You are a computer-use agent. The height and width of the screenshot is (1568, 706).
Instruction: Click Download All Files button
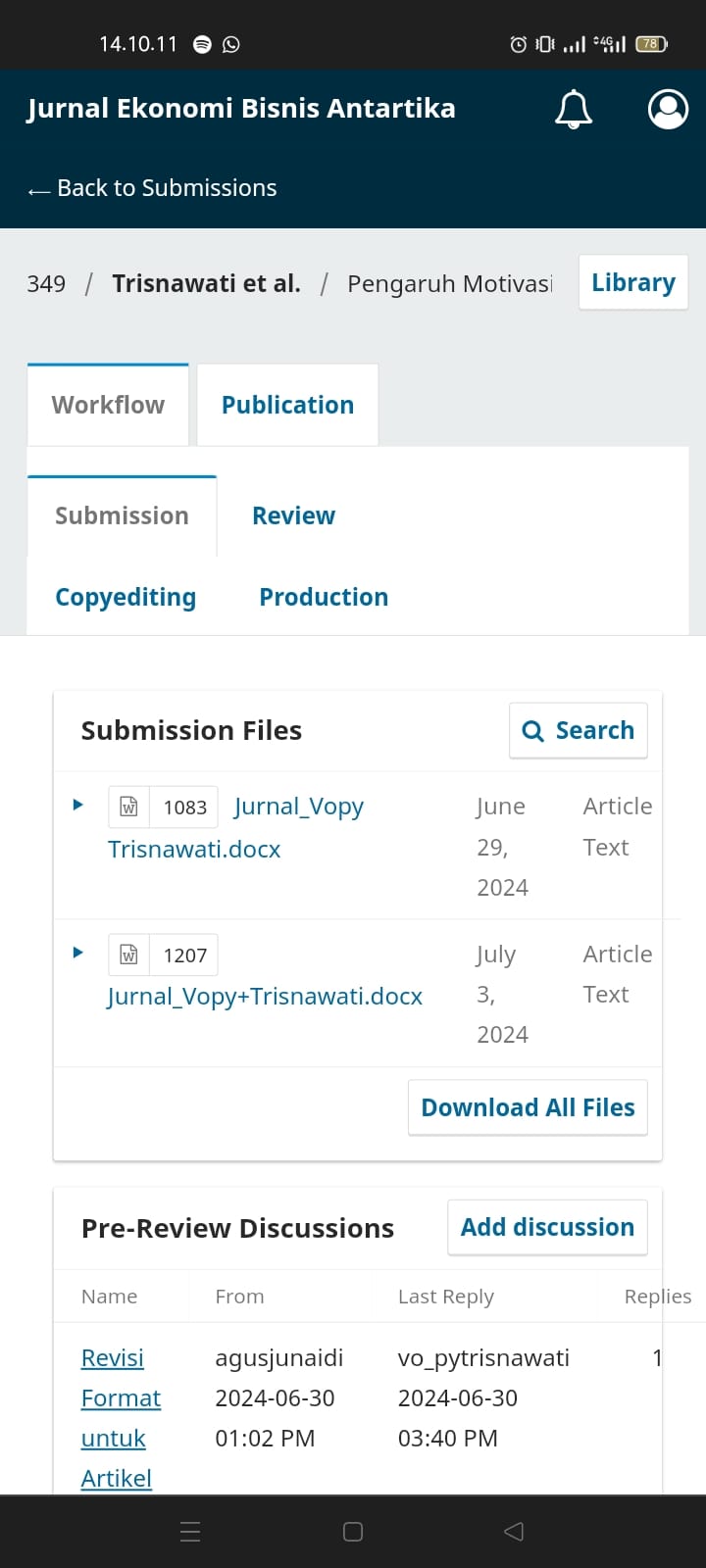click(x=528, y=1107)
